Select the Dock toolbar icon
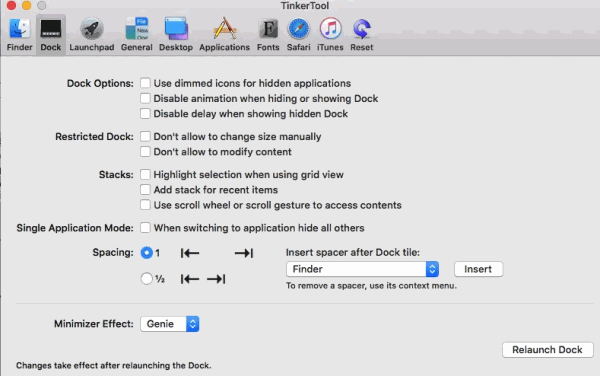The width and height of the screenshot is (600, 376). pyautogui.click(x=51, y=34)
